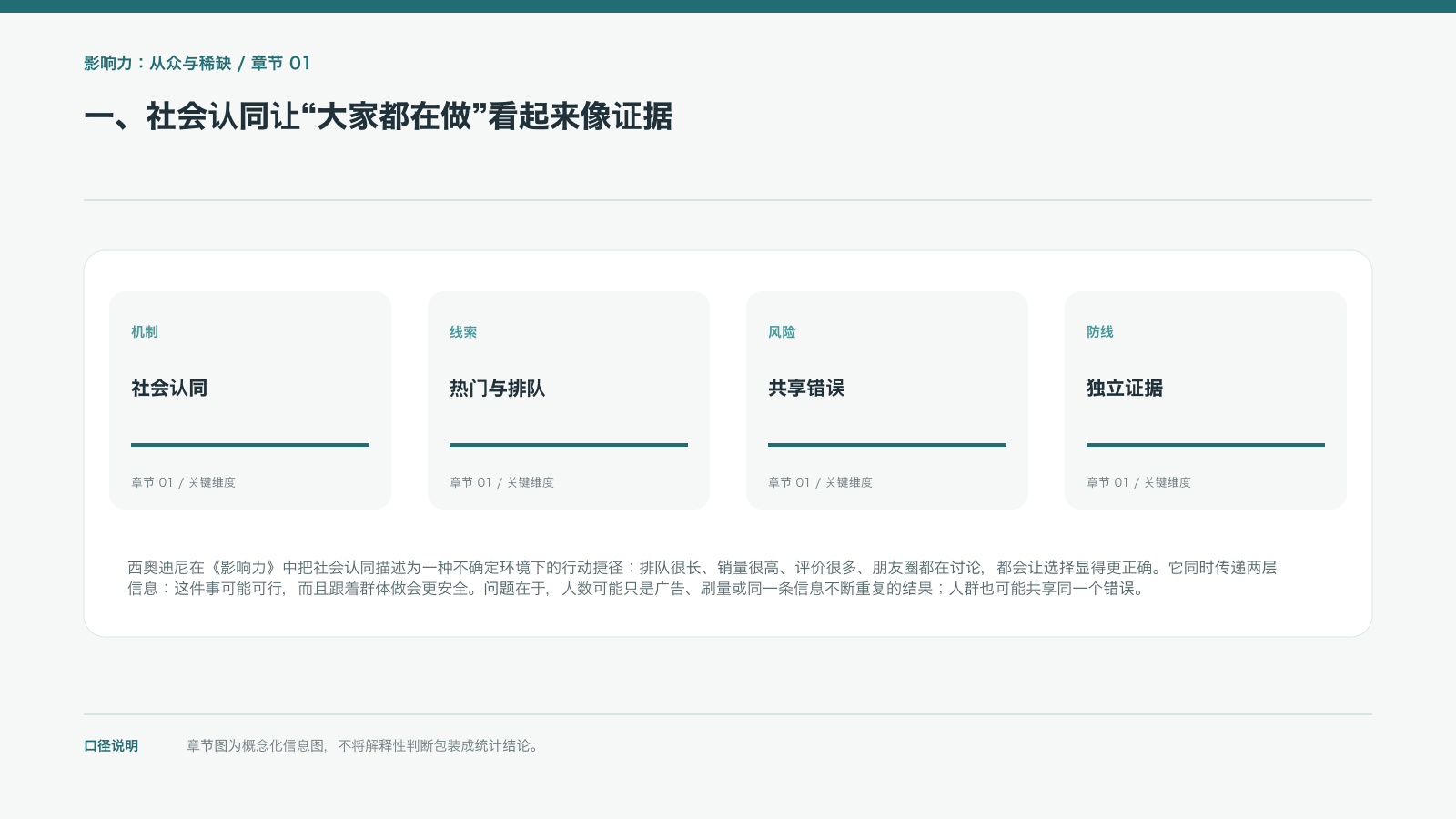Select the '机制' card label

tap(145, 332)
